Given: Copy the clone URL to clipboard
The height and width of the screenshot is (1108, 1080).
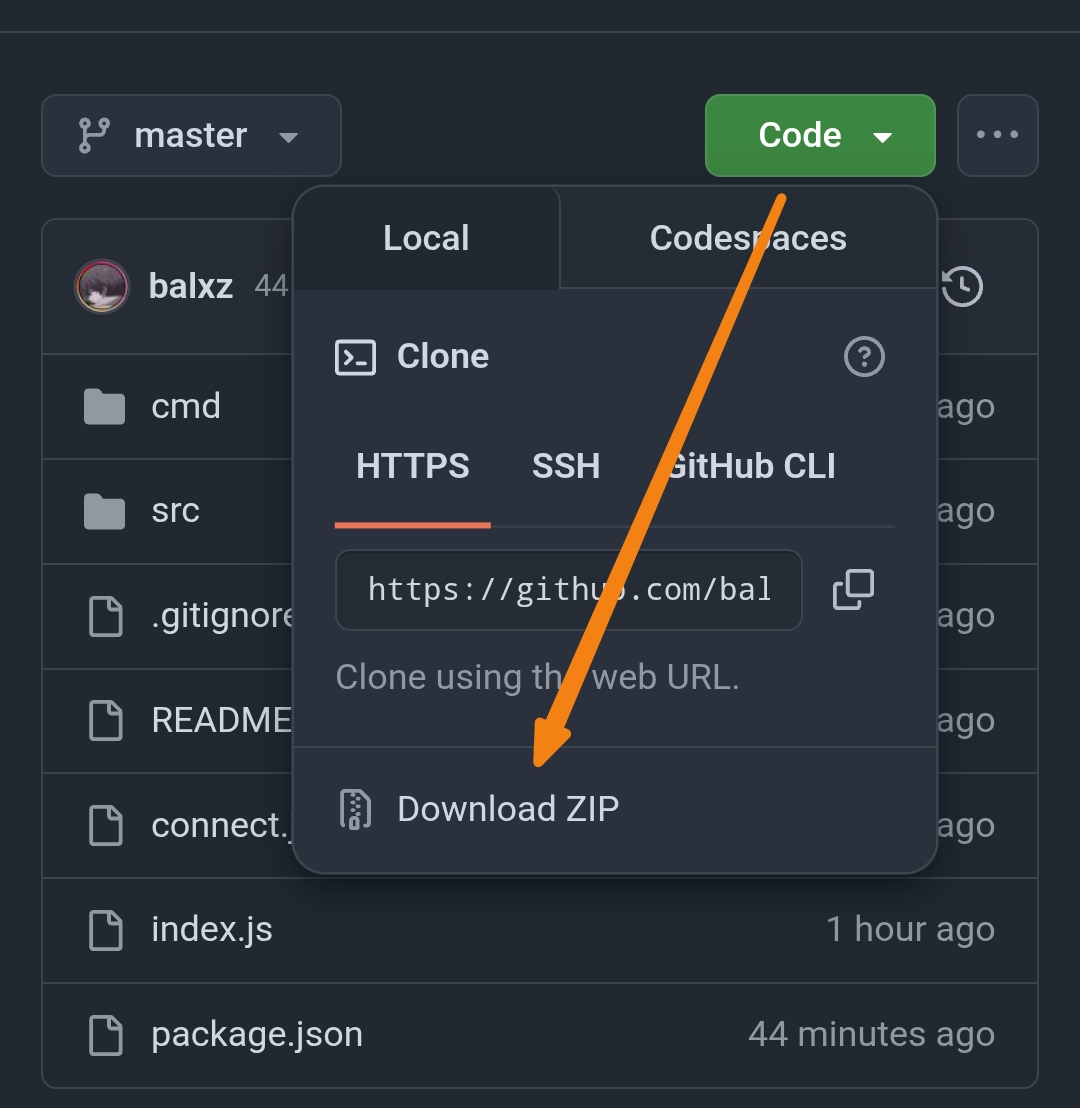Looking at the screenshot, I should click(x=853, y=590).
